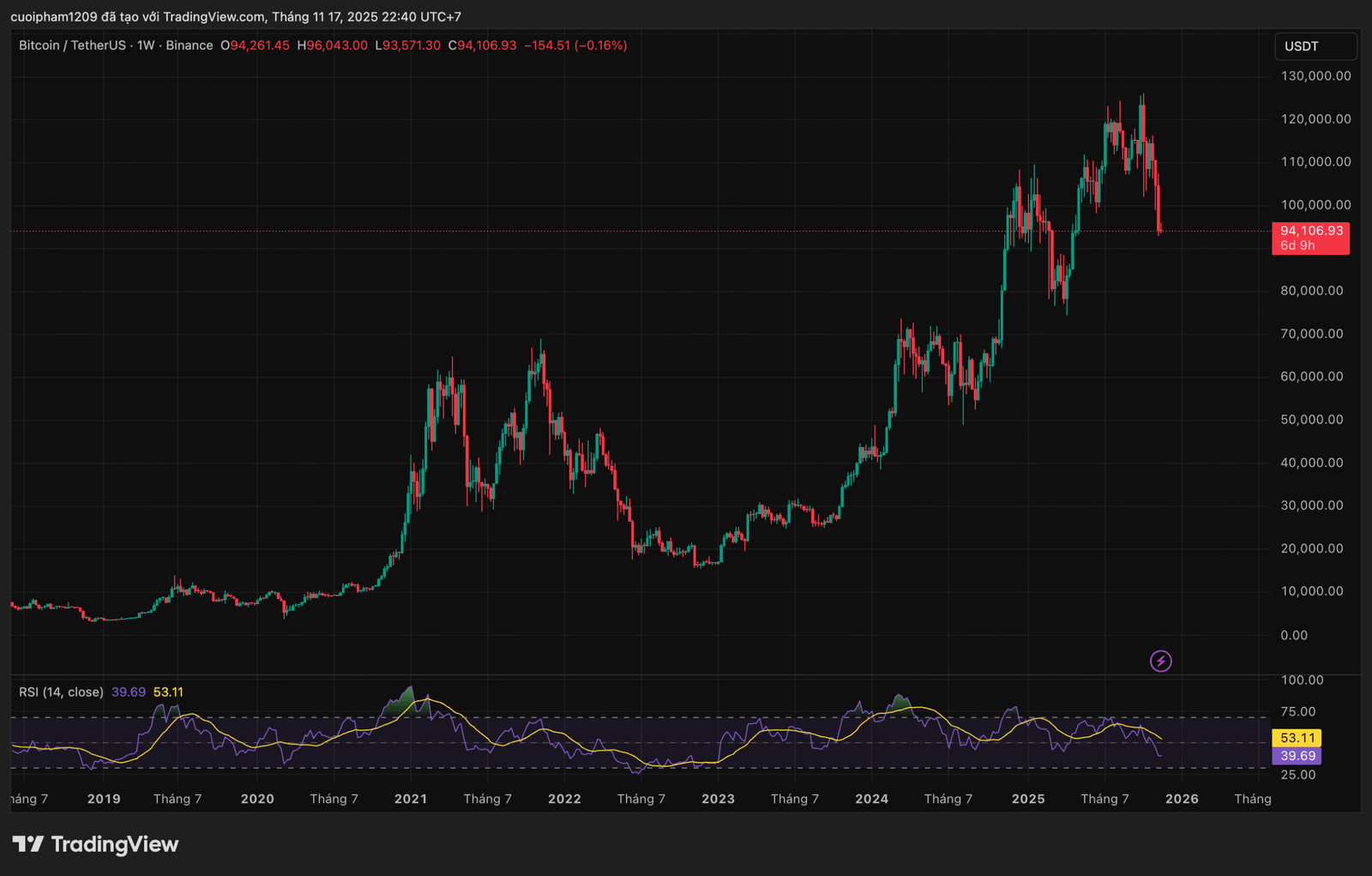Click the TradingView logo at the bottom
The width and height of the screenshot is (1372, 876).
tap(95, 844)
